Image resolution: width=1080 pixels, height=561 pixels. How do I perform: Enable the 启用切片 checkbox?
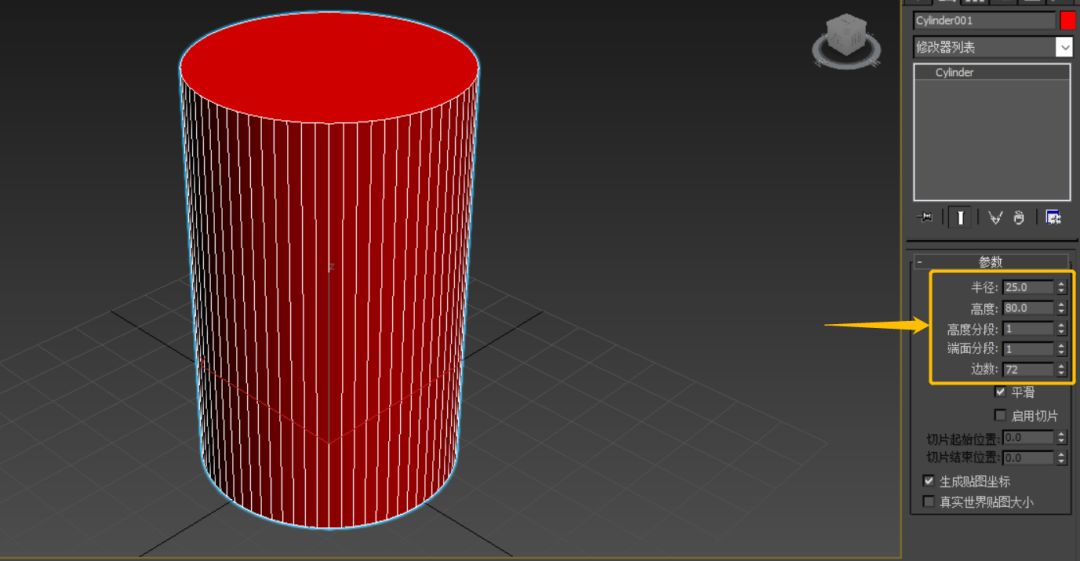pyautogui.click(x=1000, y=415)
